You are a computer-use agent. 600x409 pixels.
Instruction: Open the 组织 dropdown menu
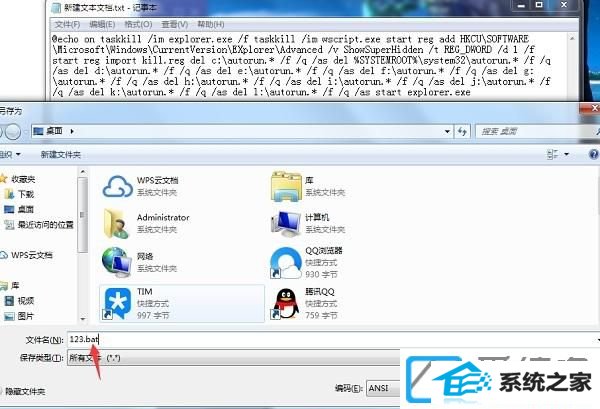[10, 155]
